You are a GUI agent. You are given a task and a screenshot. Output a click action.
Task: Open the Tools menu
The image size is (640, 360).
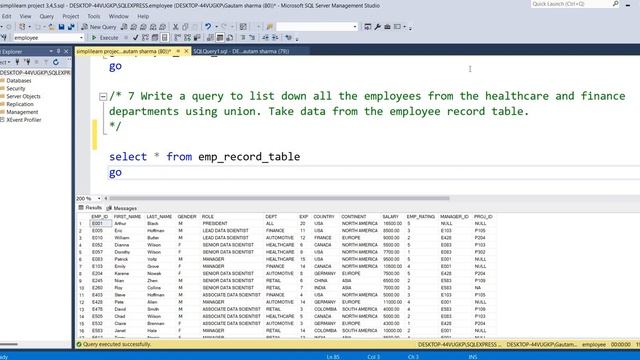point(93,16)
